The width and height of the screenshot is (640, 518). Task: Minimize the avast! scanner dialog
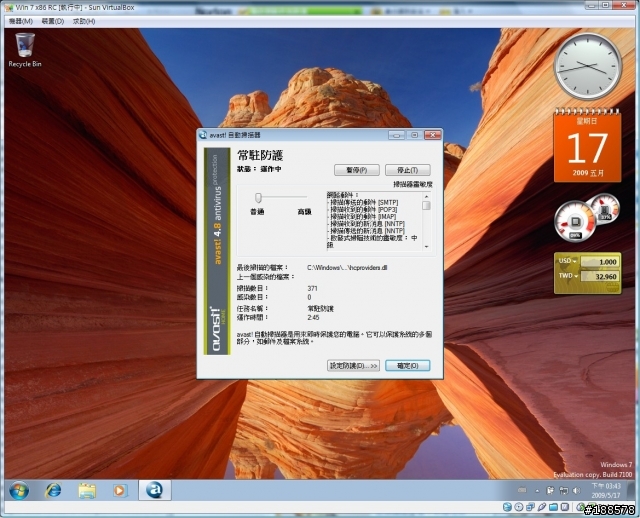coord(396,135)
